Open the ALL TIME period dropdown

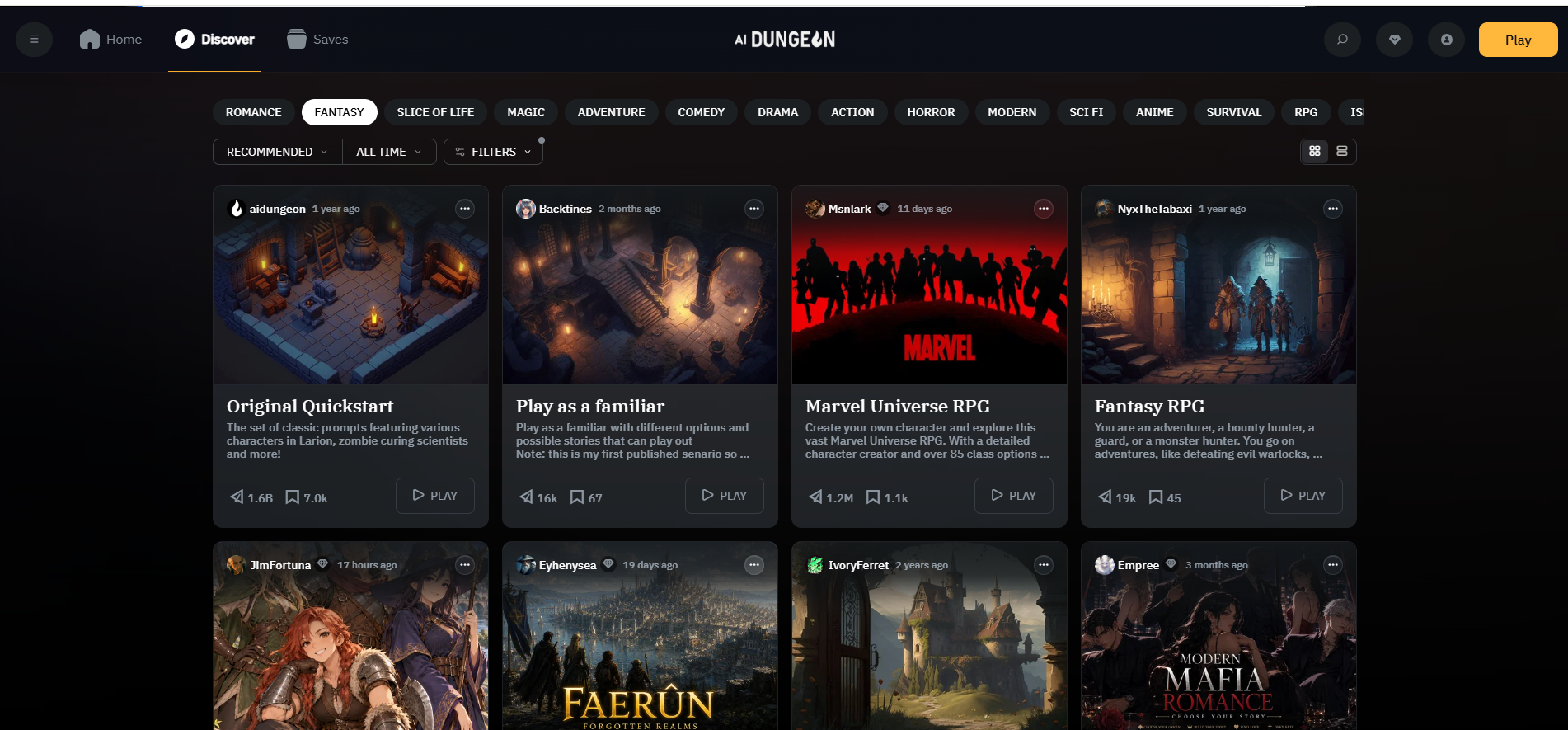389,152
